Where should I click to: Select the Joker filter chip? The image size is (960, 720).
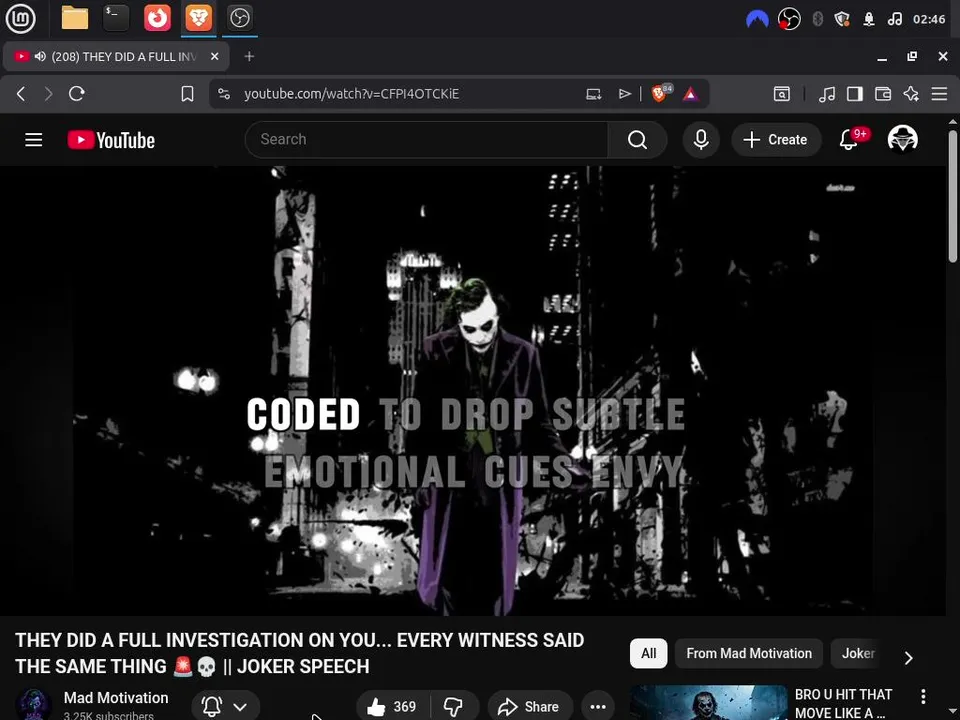click(x=858, y=653)
